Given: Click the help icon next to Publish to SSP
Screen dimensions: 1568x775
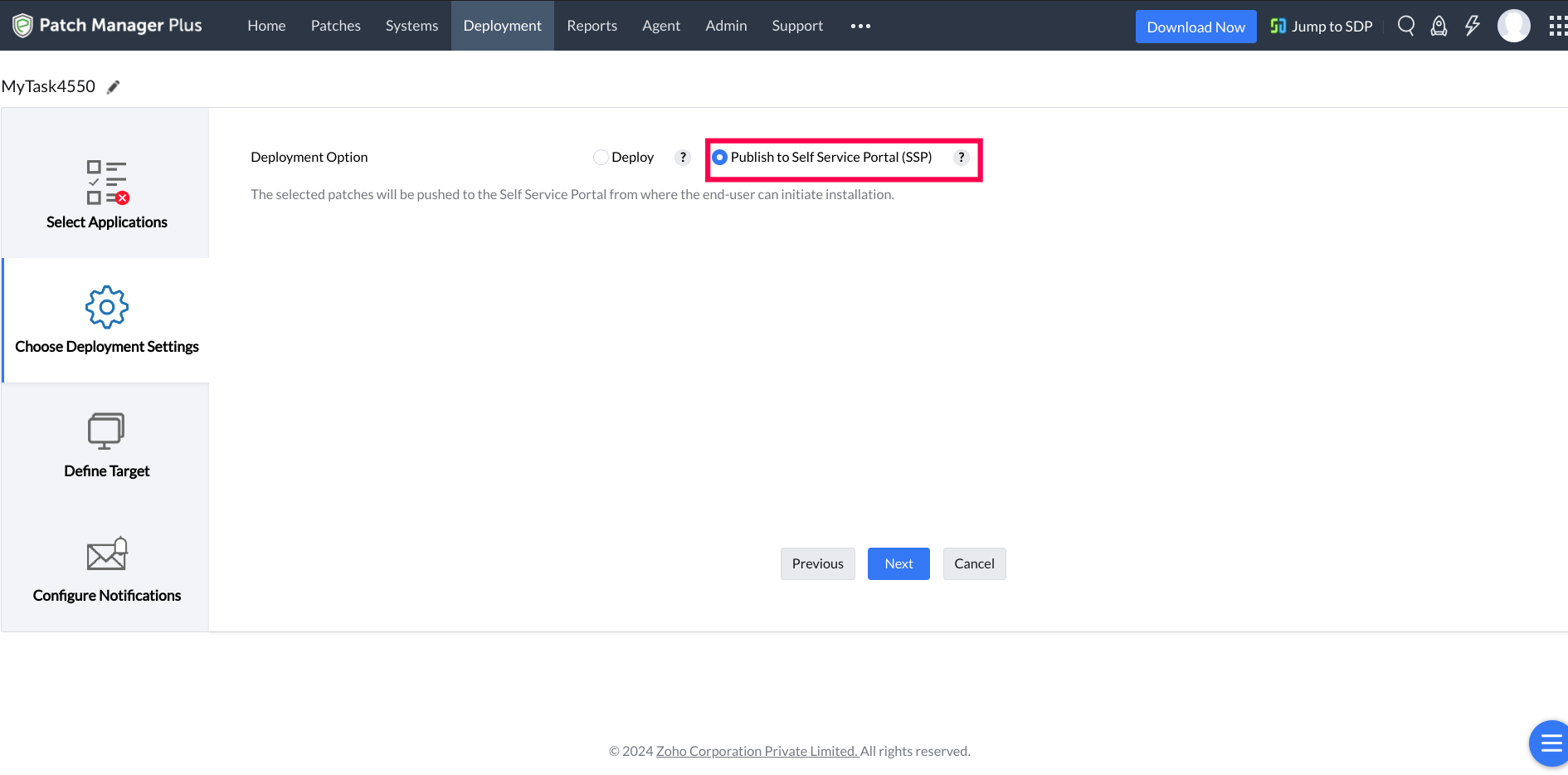Looking at the screenshot, I should pyautogui.click(x=962, y=158).
